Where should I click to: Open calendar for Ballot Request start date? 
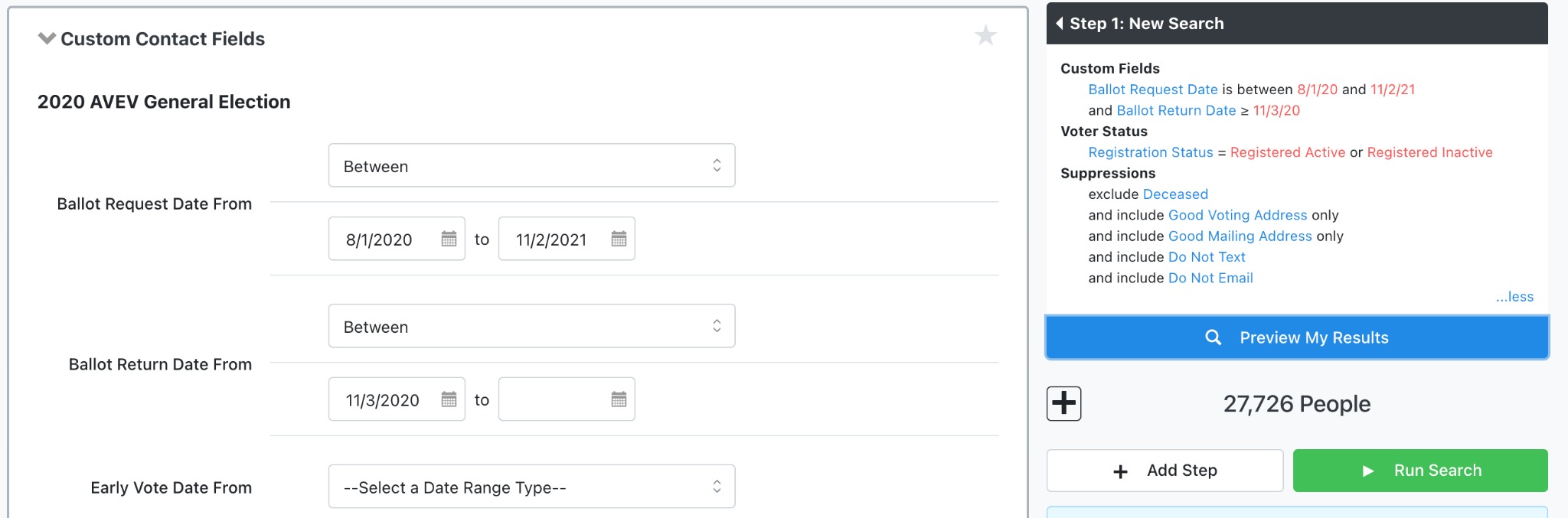coord(449,239)
